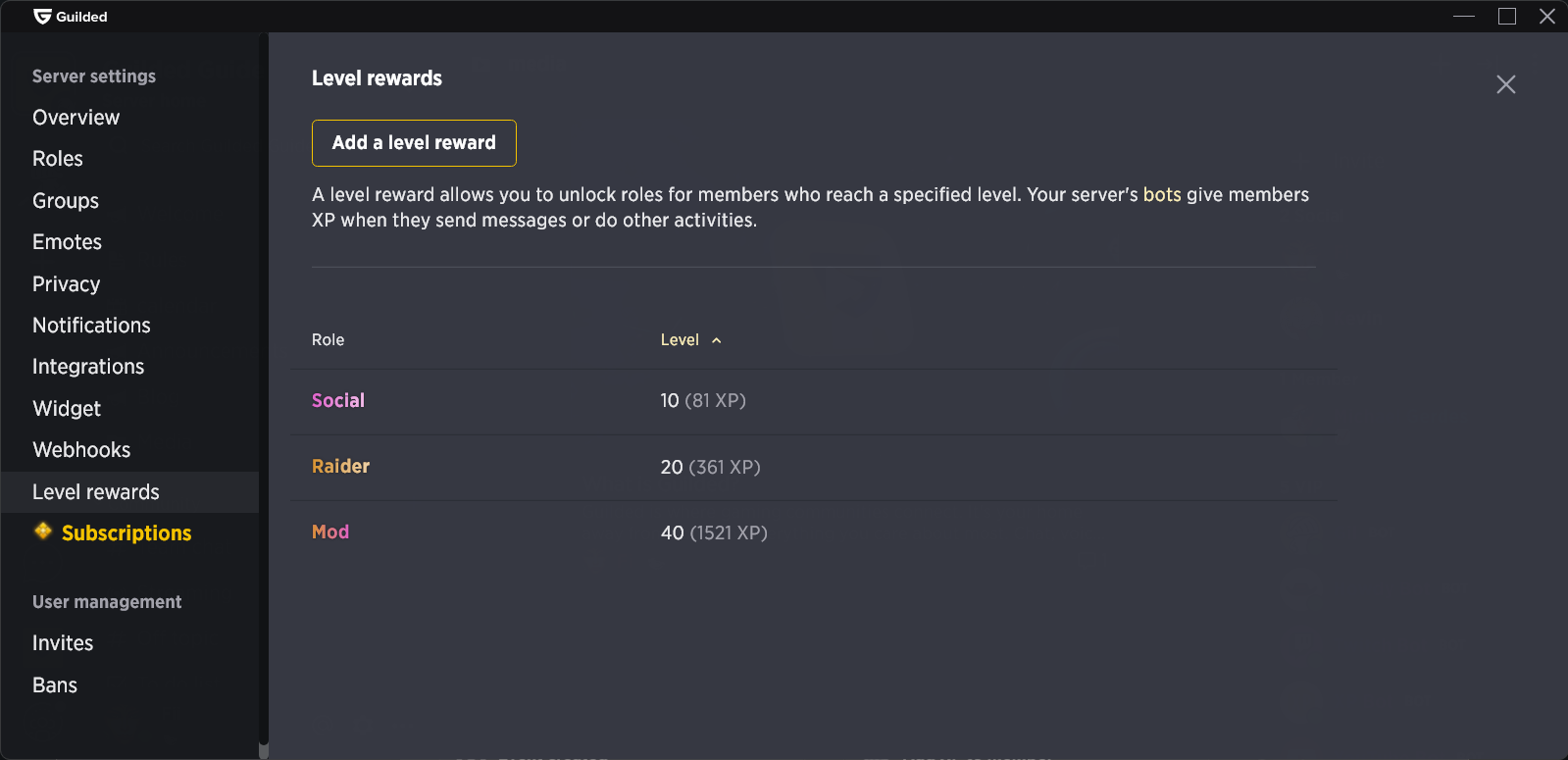Select the Social role reward row
Image resolution: width=1568 pixels, height=760 pixels.
click(x=814, y=401)
